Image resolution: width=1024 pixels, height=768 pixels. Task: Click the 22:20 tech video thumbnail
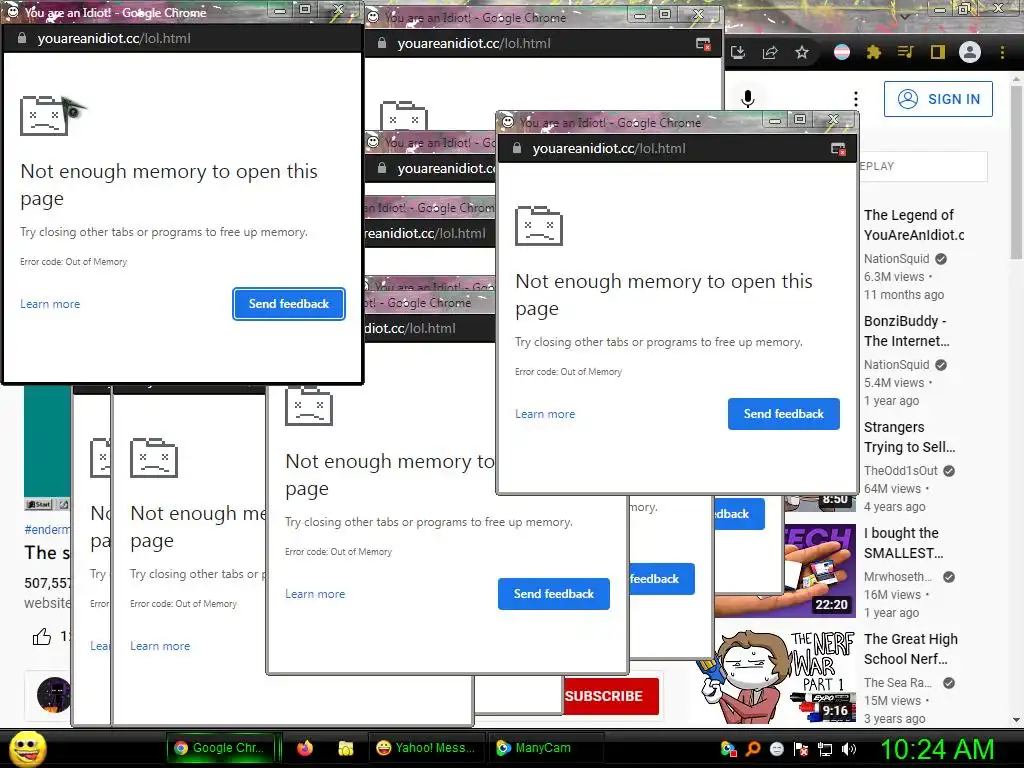(785, 571)
